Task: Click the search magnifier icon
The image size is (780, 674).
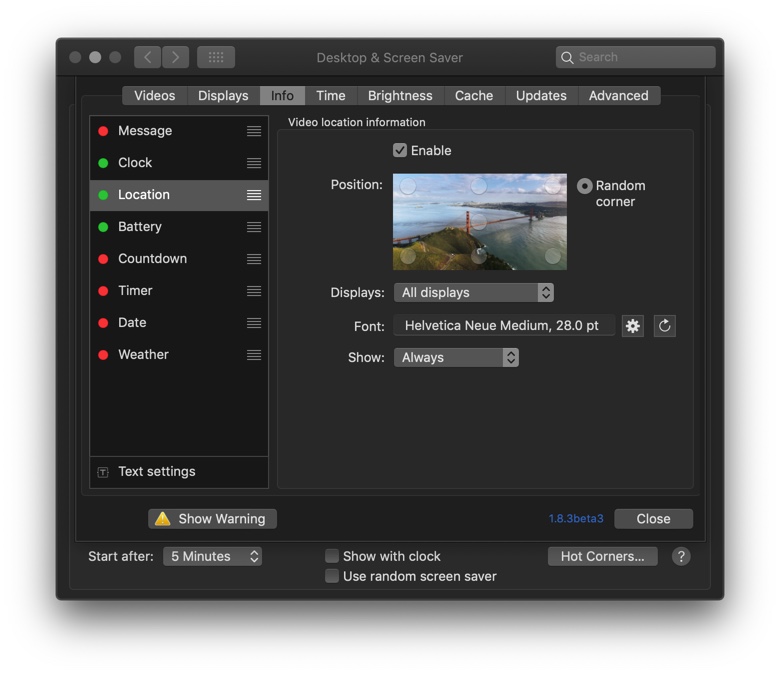Action: click(567, 58)
